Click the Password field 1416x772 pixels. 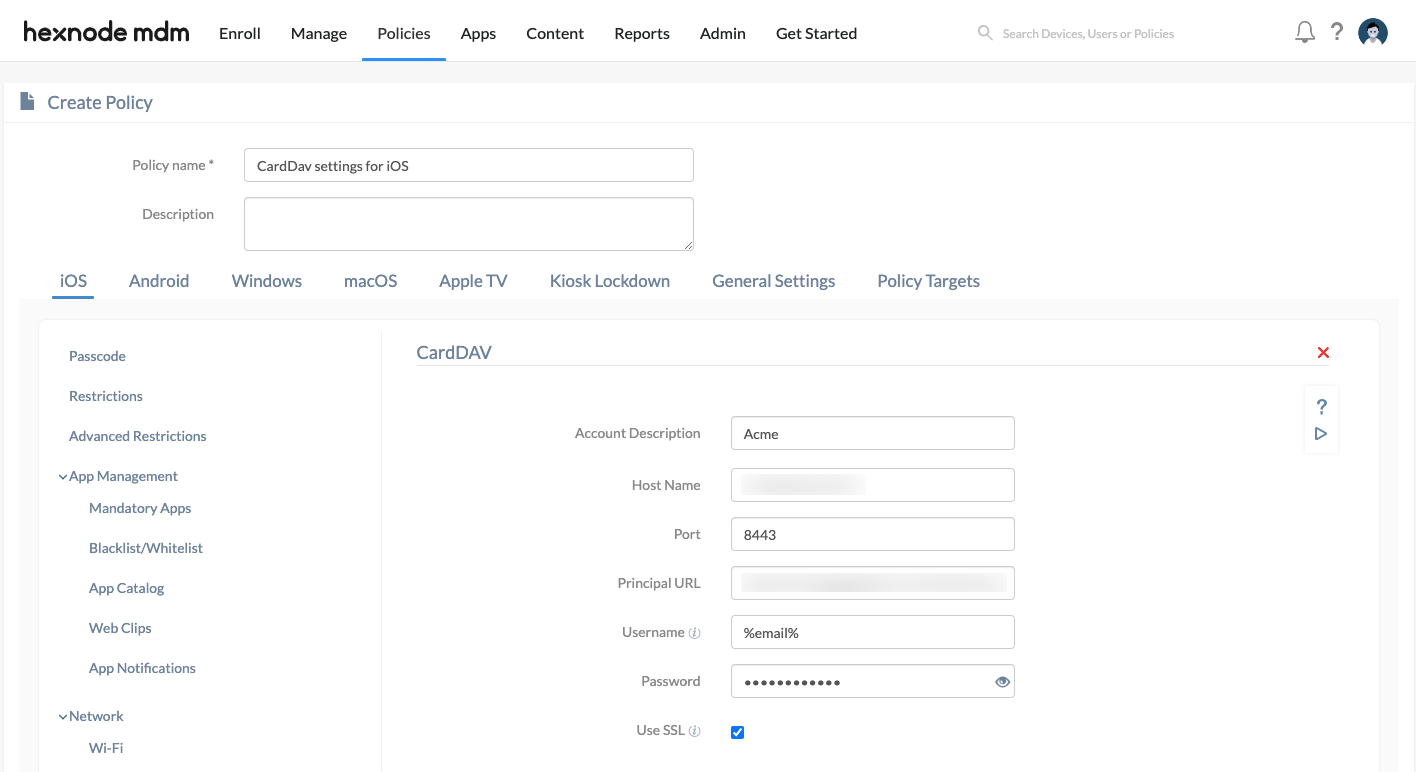pyautogui.click(x=873, y=681)
